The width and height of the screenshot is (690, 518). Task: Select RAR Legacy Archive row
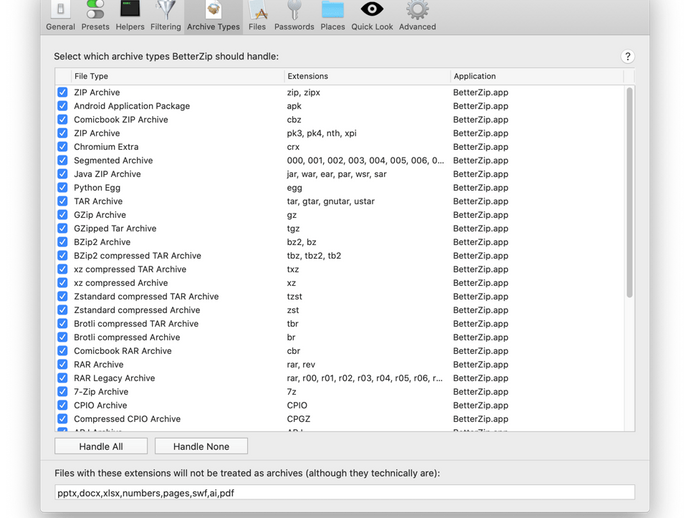pyautogui.click(x=339, y=378)
